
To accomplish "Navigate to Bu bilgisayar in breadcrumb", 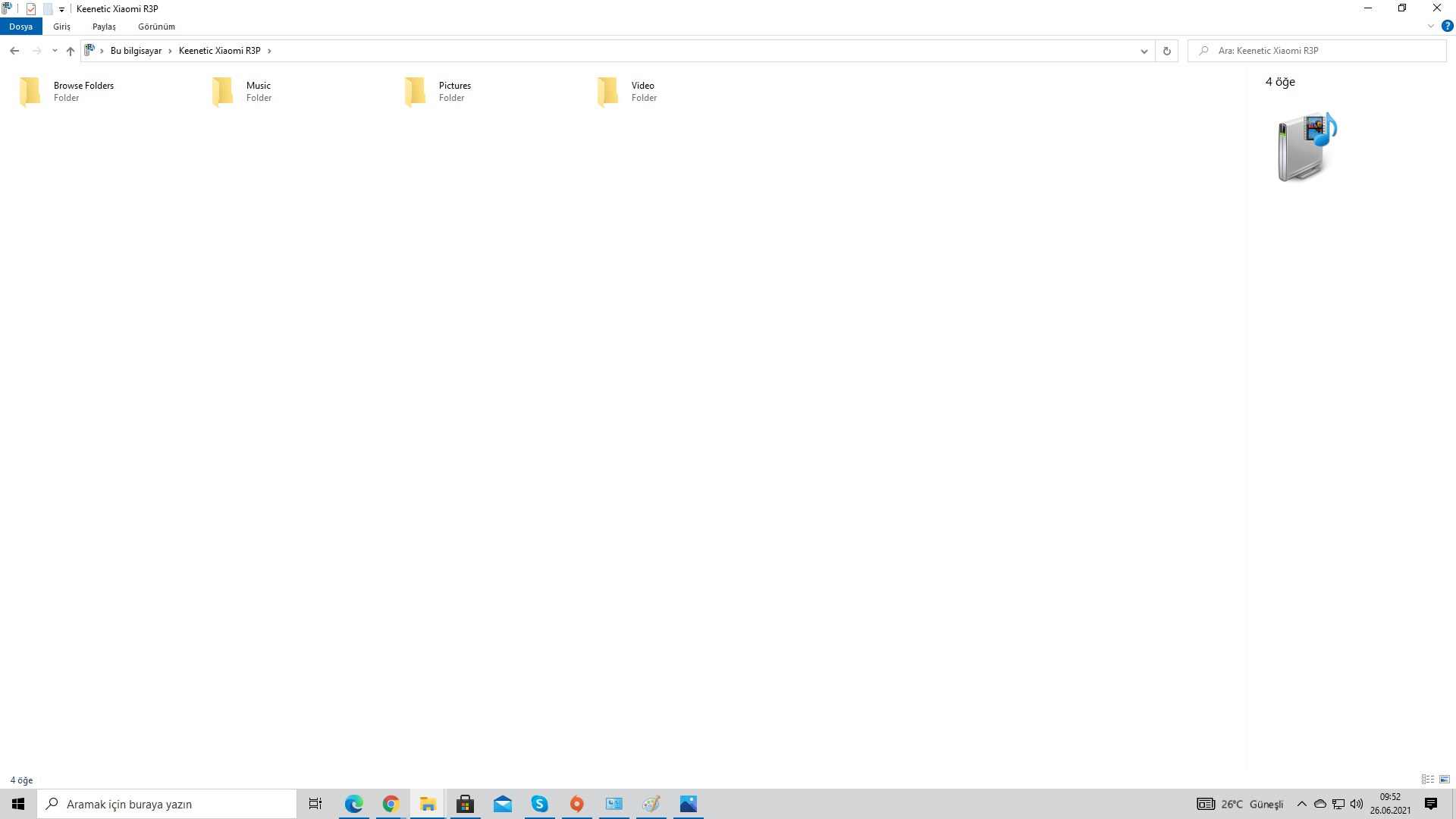I will pyautogui.click(x=136, y=51).
